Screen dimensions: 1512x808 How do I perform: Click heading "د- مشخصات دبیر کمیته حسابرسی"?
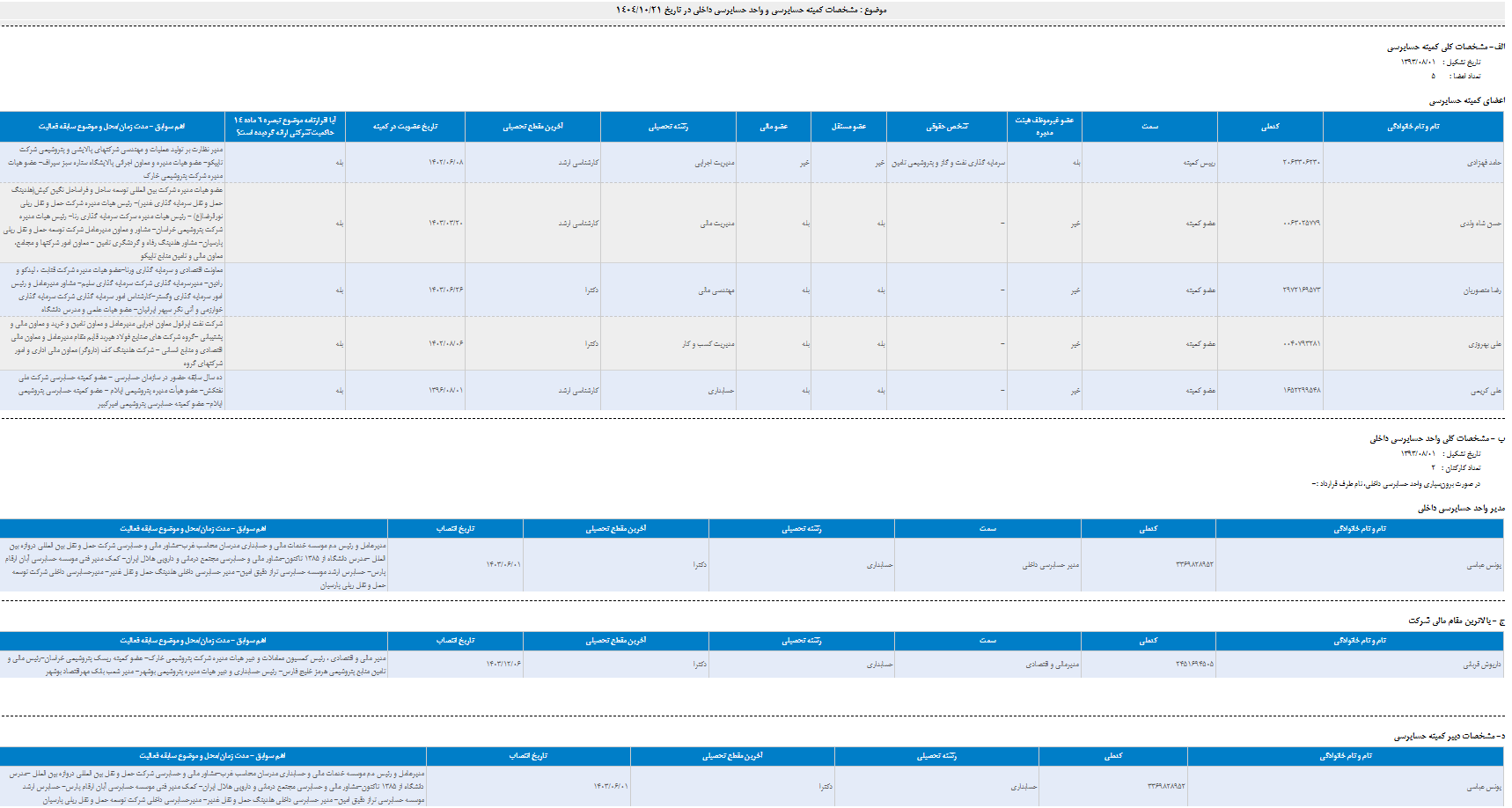[1449, 736]
